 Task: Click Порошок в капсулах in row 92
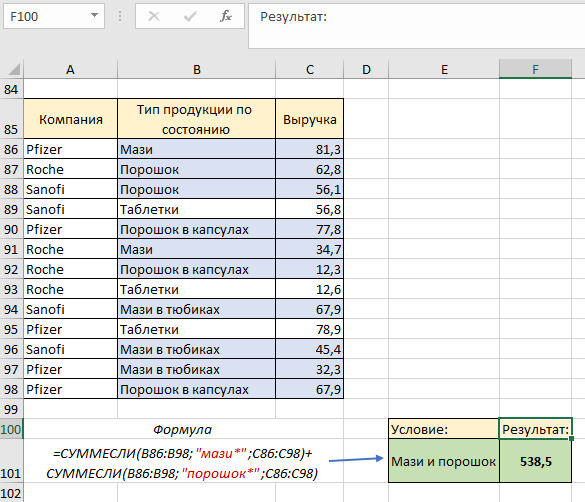197,269
